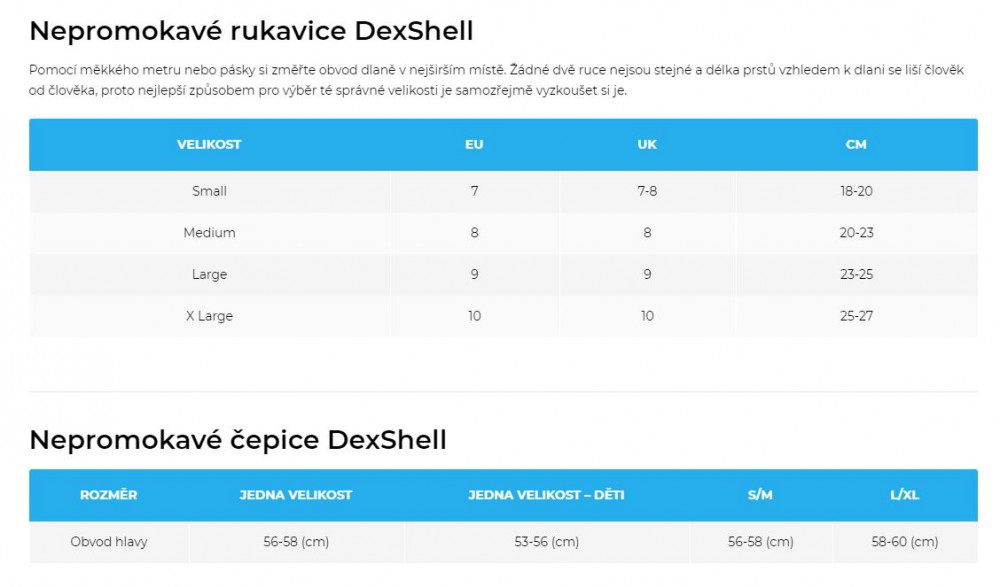Select the CM column header in gloves table
1000x587 pixels.
(x=856, y=145)
